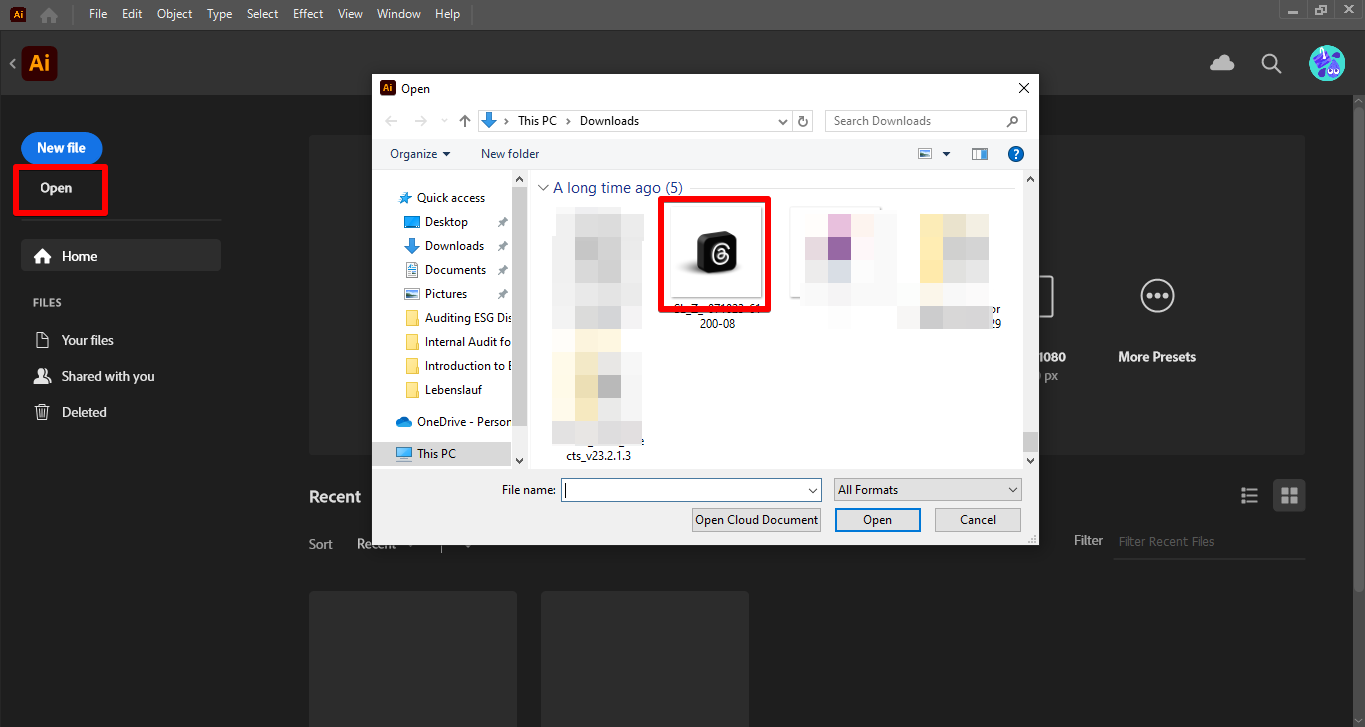Click the New file button
The image size is (1365, 727).
click(x=61, y=147)
